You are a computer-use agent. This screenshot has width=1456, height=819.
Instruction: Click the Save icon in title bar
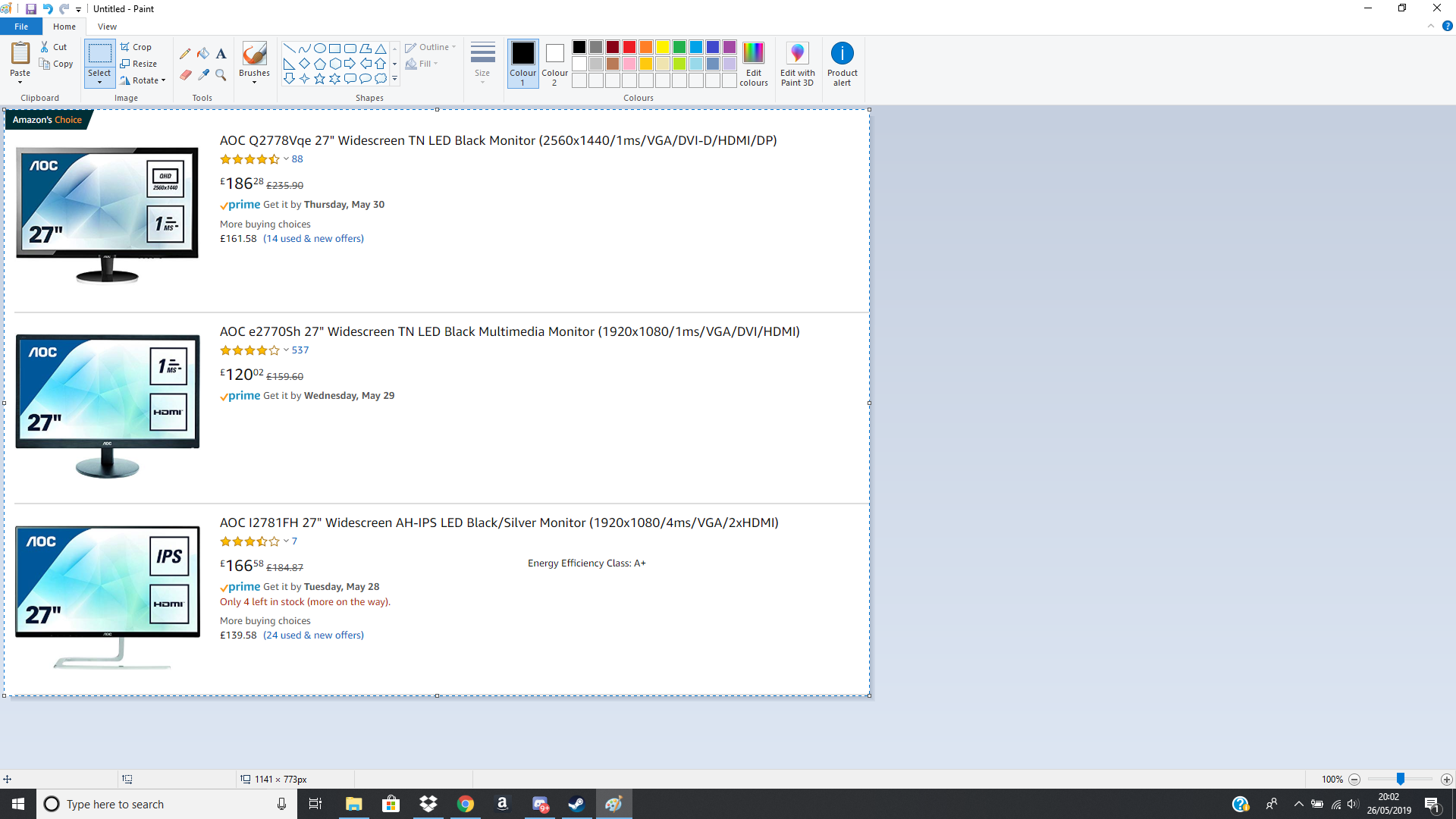pos(31,8)
